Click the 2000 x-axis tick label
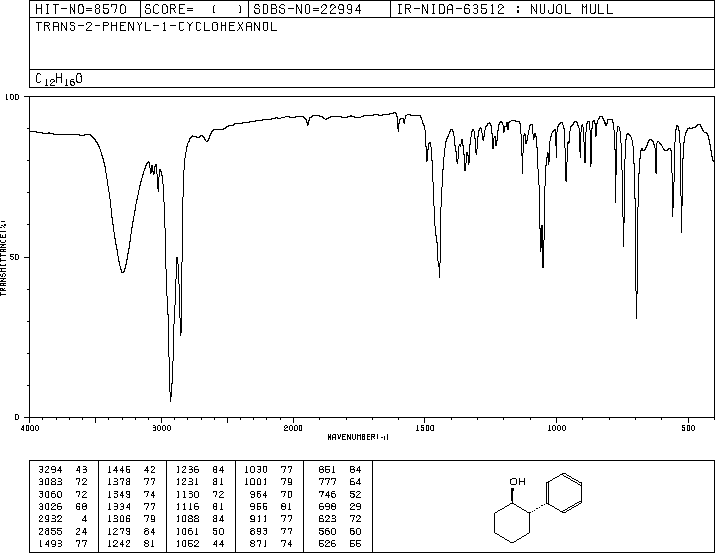The image size is (715, 553). [293, 428]
